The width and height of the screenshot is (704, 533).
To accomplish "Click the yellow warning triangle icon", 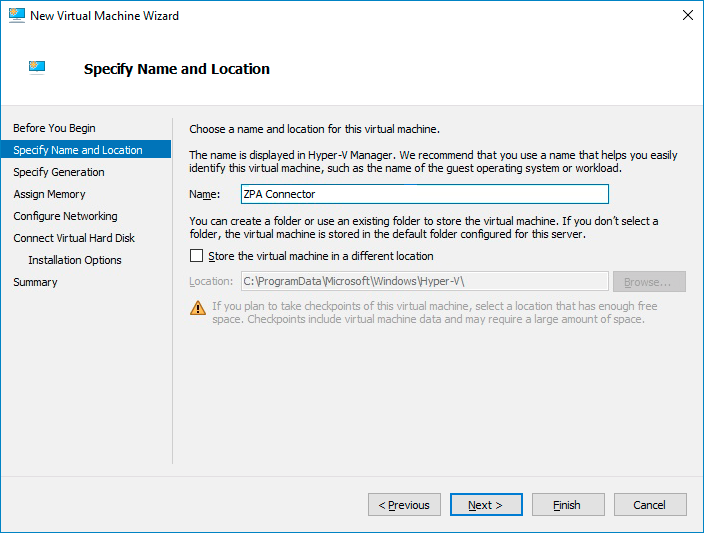I will tap(198, 308).
